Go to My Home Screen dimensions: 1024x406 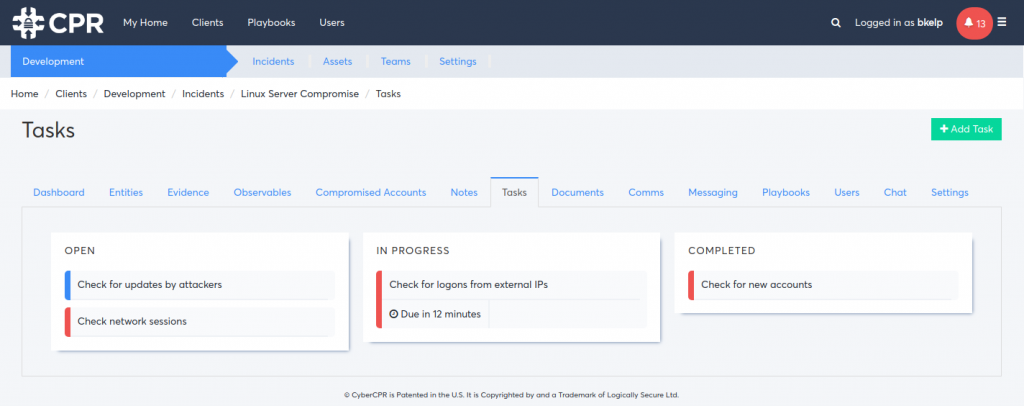pos(145,22)
